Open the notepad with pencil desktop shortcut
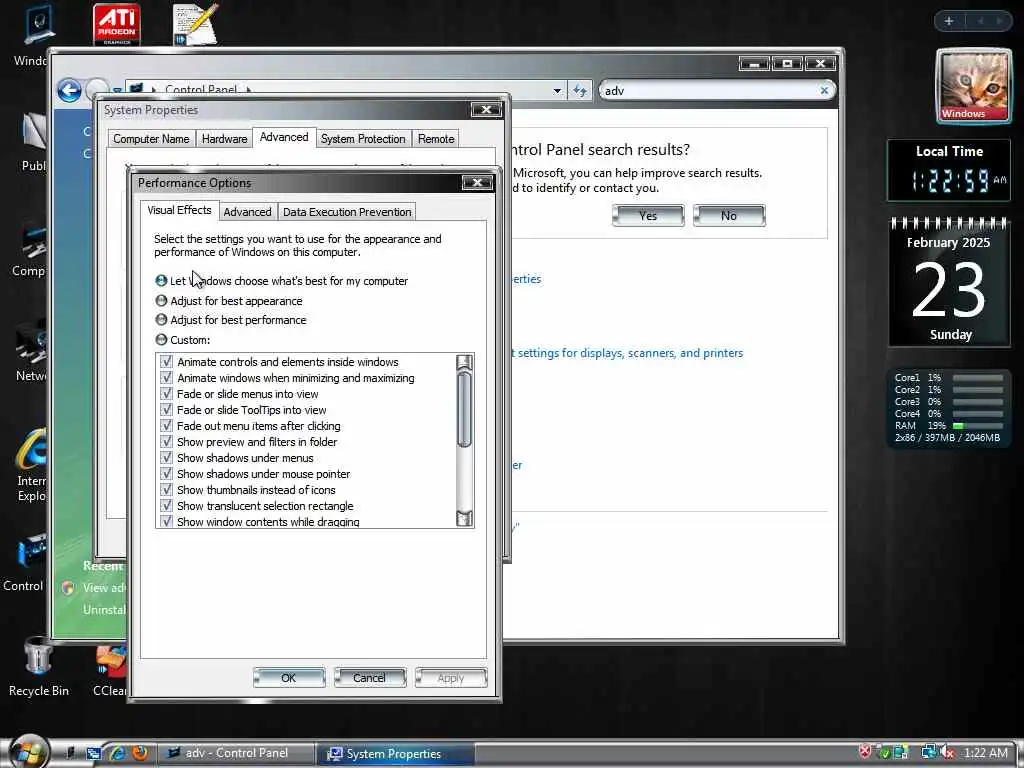This screenshot has width=1024, height=768. tap(195, 24)
